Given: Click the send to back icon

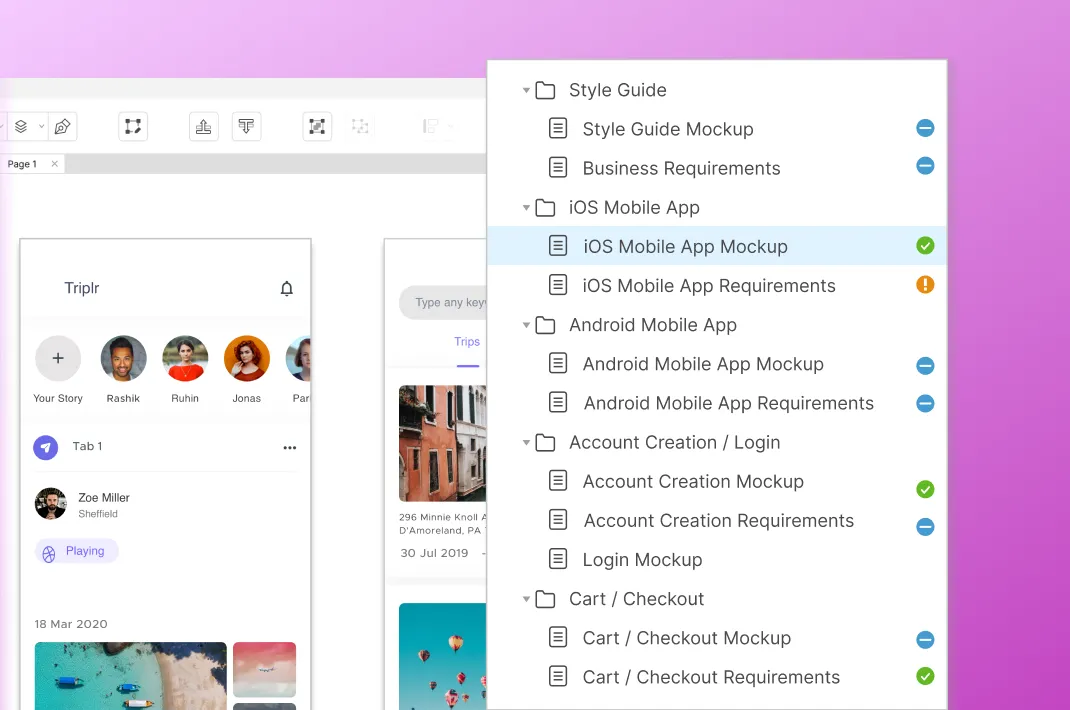Looking at the screenshot, I should [x=246, y=127].
